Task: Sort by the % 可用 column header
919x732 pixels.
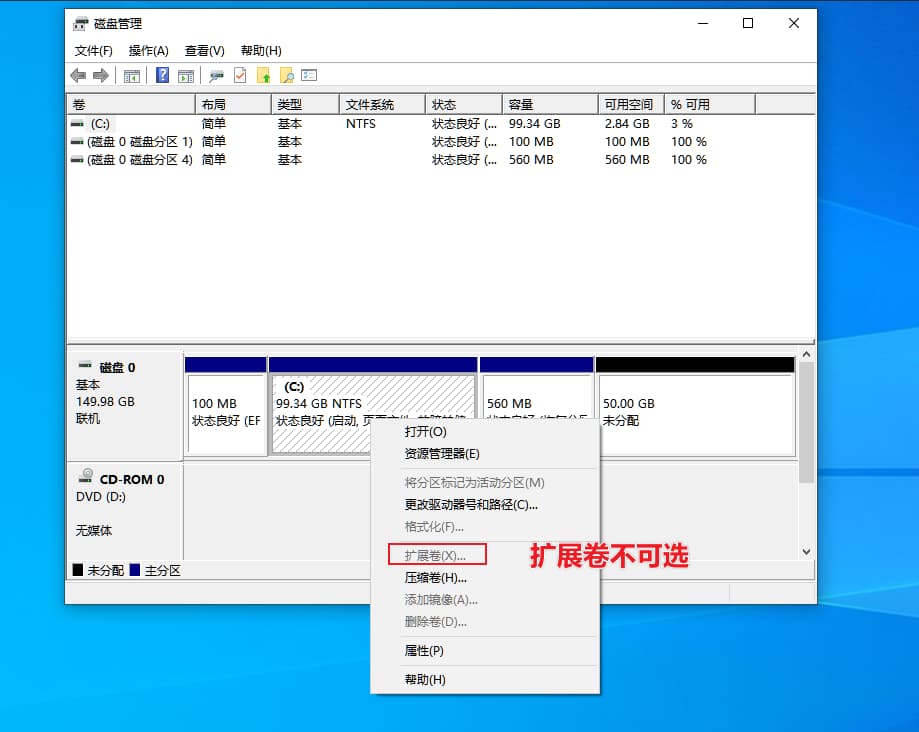Action: (710, 104)
